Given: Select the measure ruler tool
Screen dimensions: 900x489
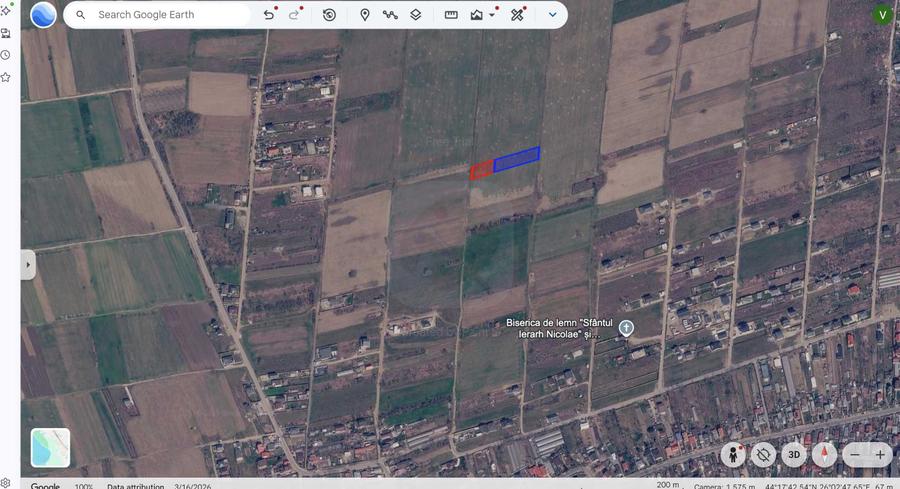Looking at the screenshot, I should (451, 15).
